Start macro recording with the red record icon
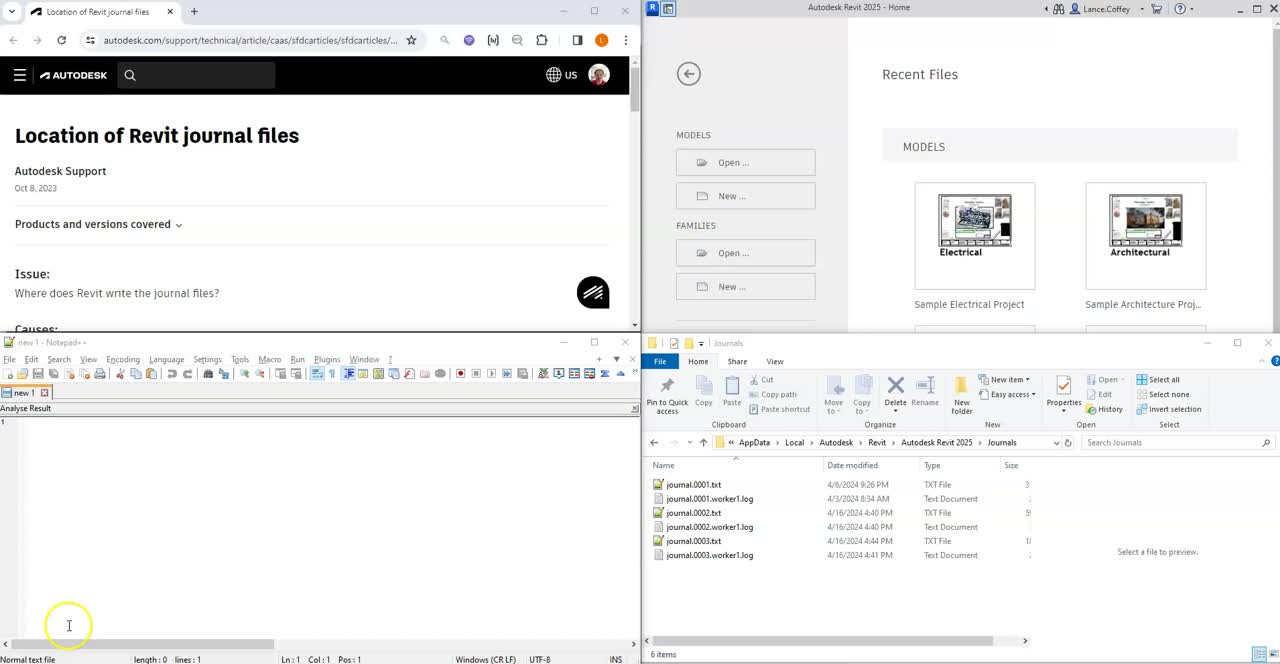The height and width of the screenshot is (664, 1280). coord(460,374)
